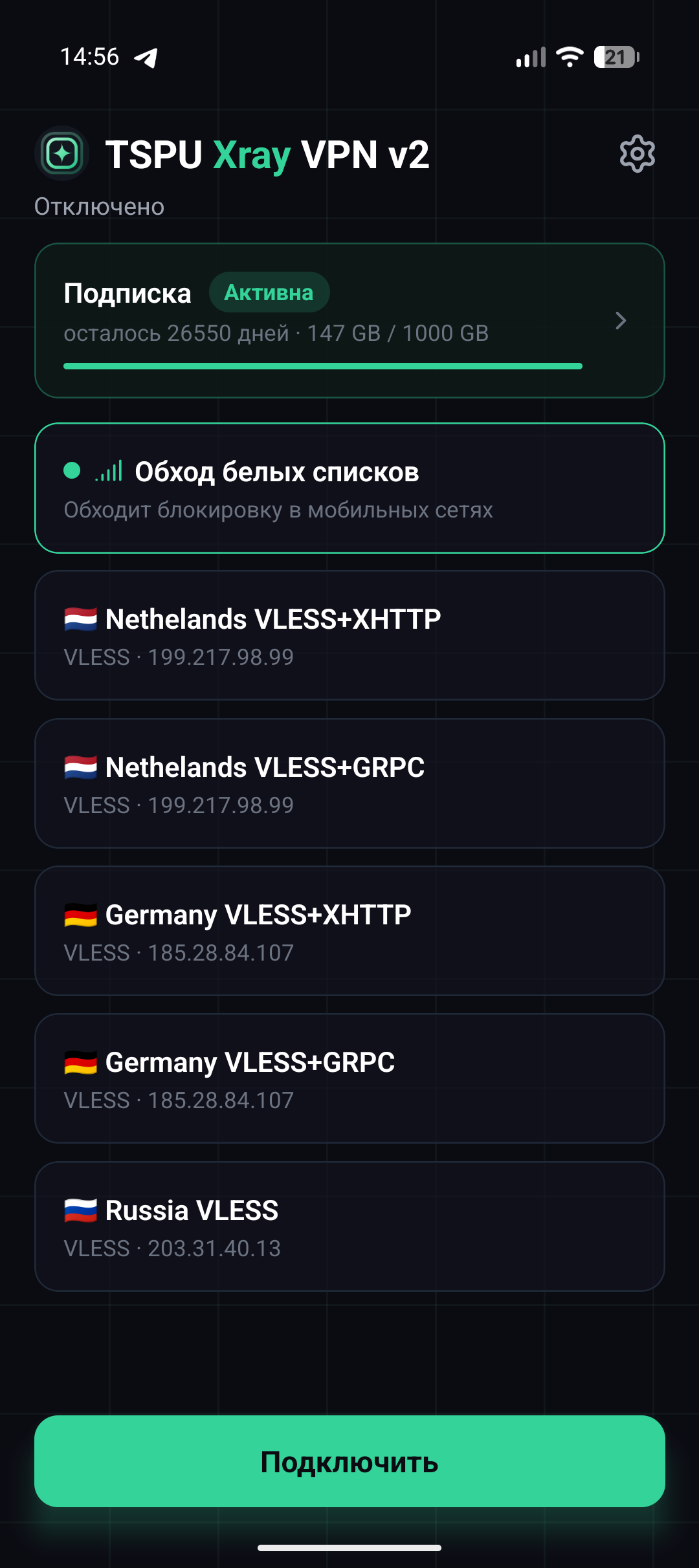Tap the Wi-Fi status icon
699x1568 pixels.
point(570,57)
